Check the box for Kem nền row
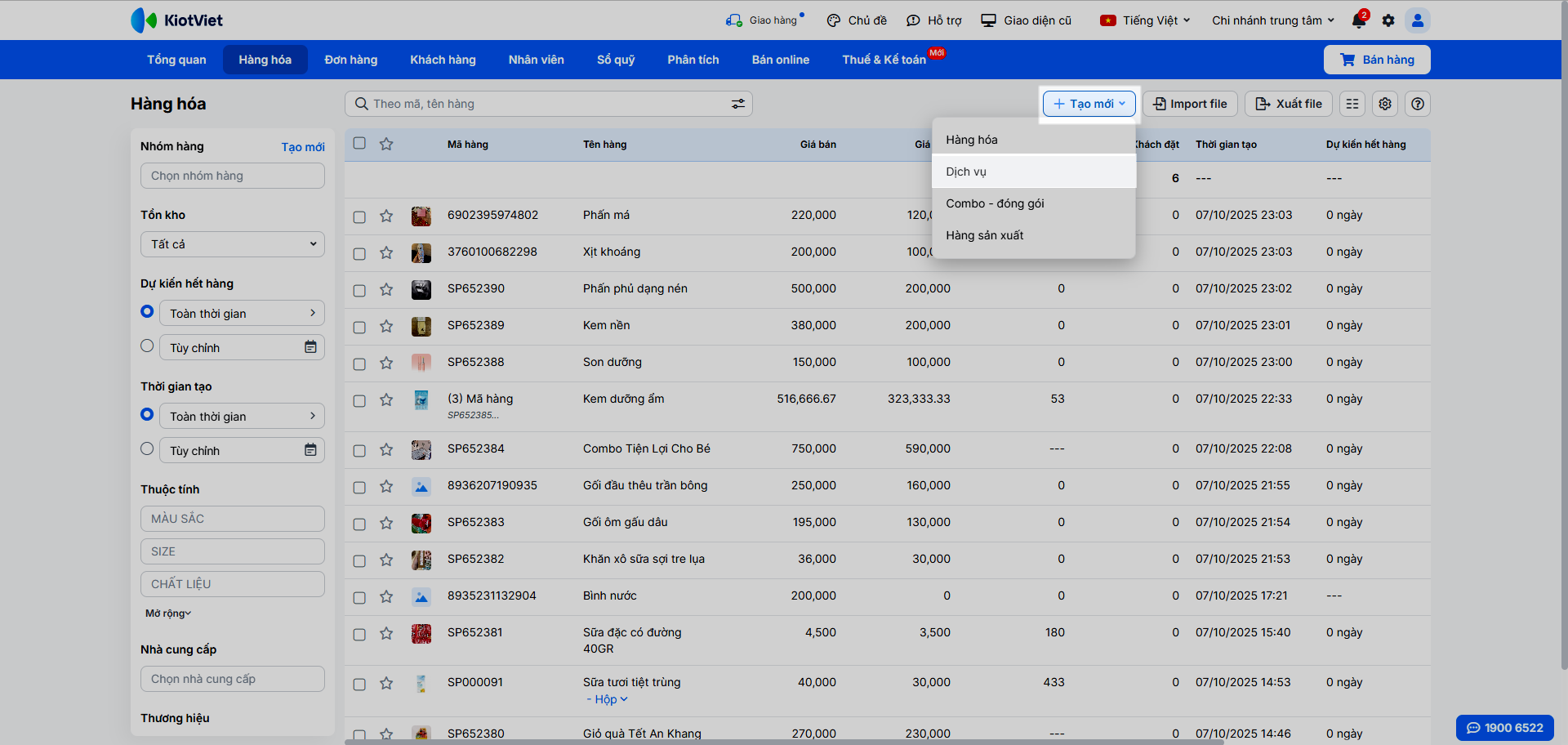The width and height of the screenshot is (1568, 745). (359, 327)
